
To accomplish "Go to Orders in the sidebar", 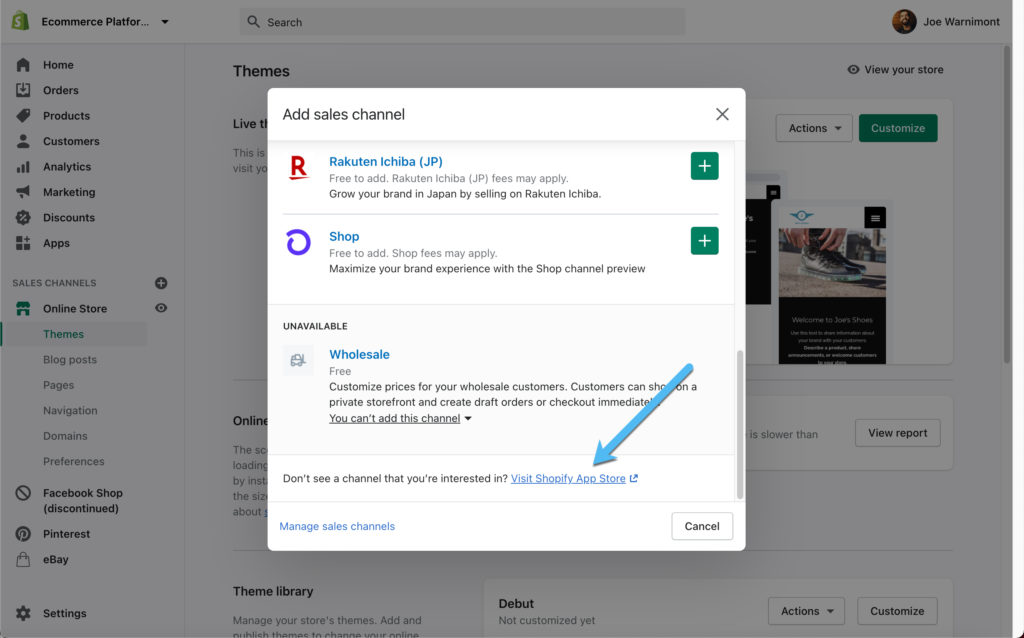I will (x=61, y=90).
